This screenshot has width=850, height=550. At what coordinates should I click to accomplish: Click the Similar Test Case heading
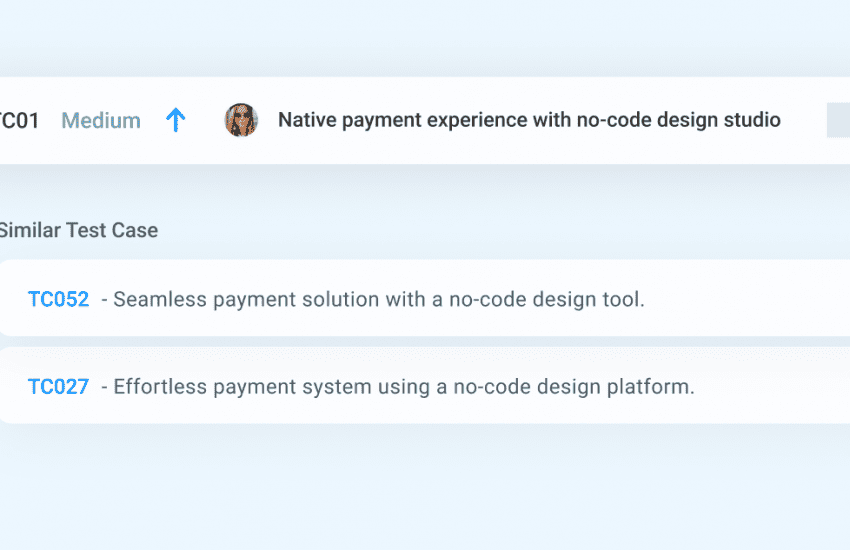78,230
